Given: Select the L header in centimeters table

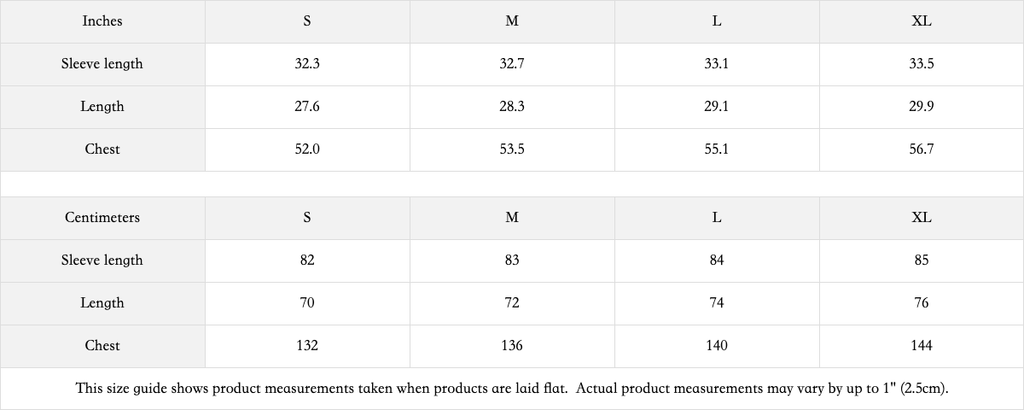Looking at the screenshot, I should (717, 218).
